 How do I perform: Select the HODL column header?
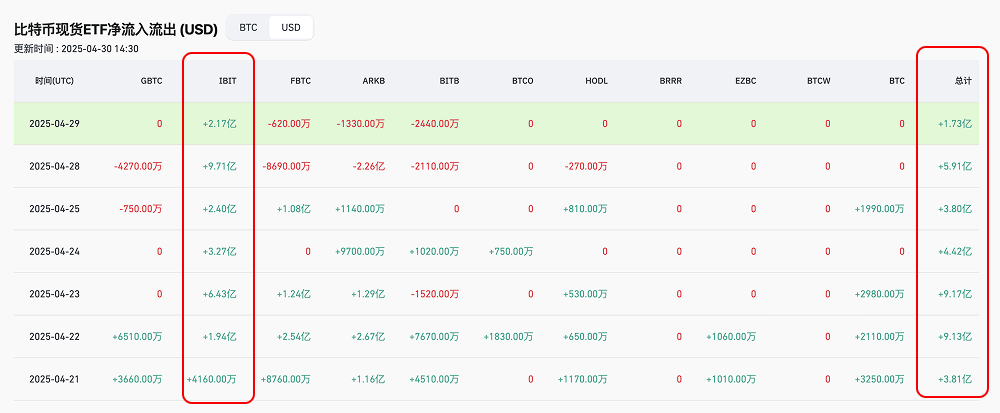596,80
